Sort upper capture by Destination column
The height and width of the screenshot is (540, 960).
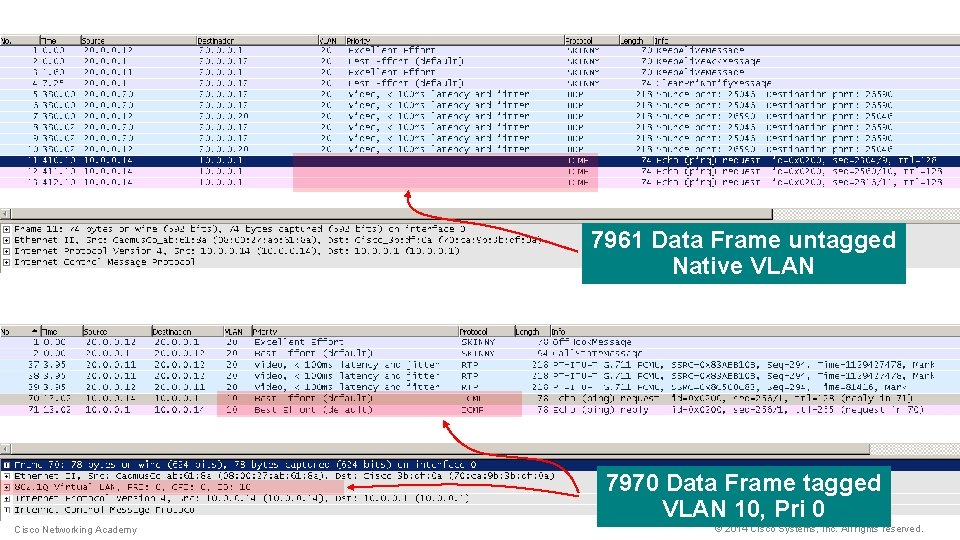[x=257, y=40]
